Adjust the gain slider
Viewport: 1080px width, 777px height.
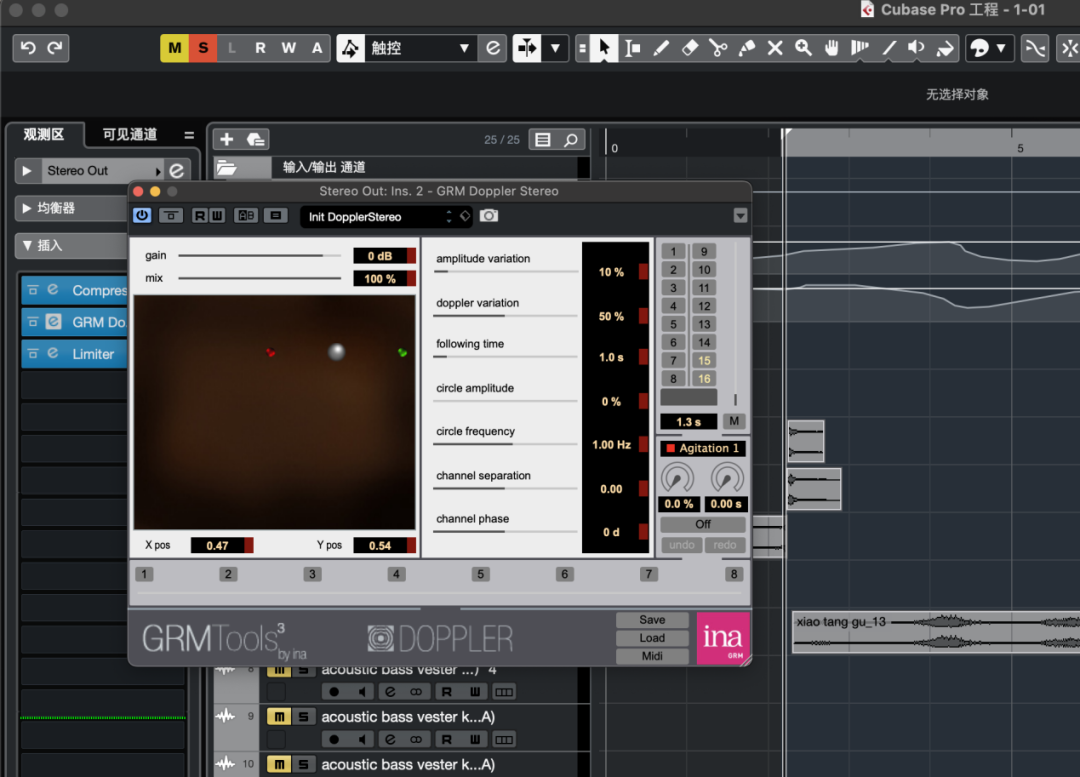click(x=260, y=256)
